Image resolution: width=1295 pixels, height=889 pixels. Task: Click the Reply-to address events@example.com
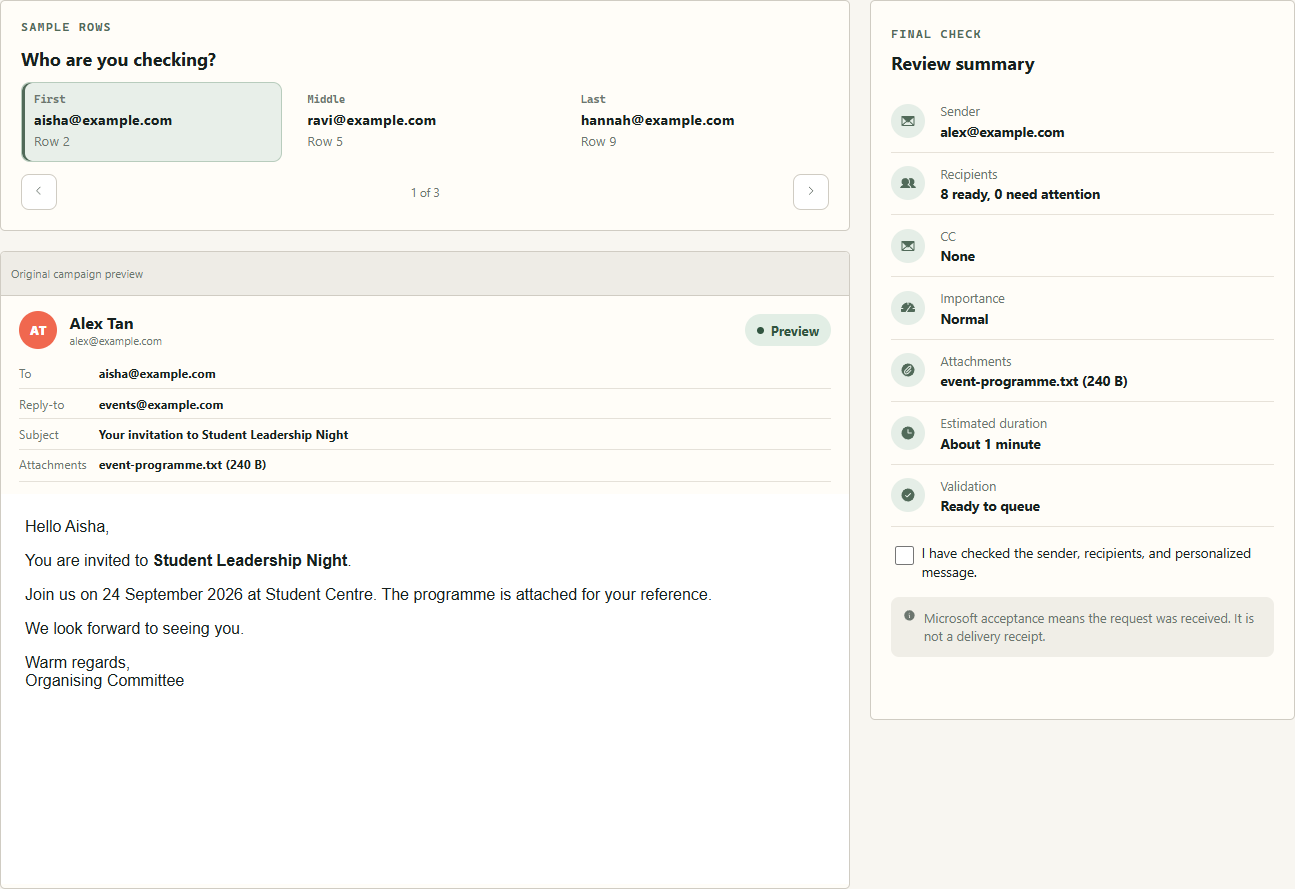161,405
